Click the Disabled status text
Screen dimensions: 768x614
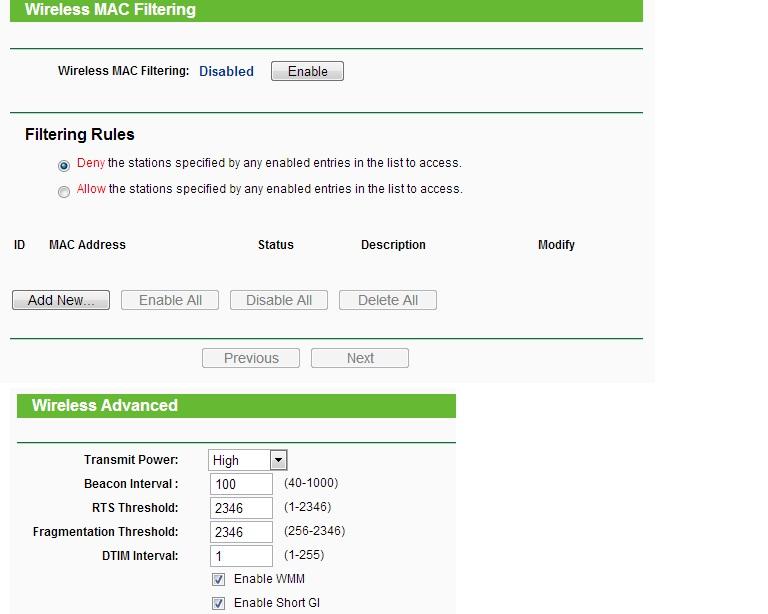coord(226,71)
